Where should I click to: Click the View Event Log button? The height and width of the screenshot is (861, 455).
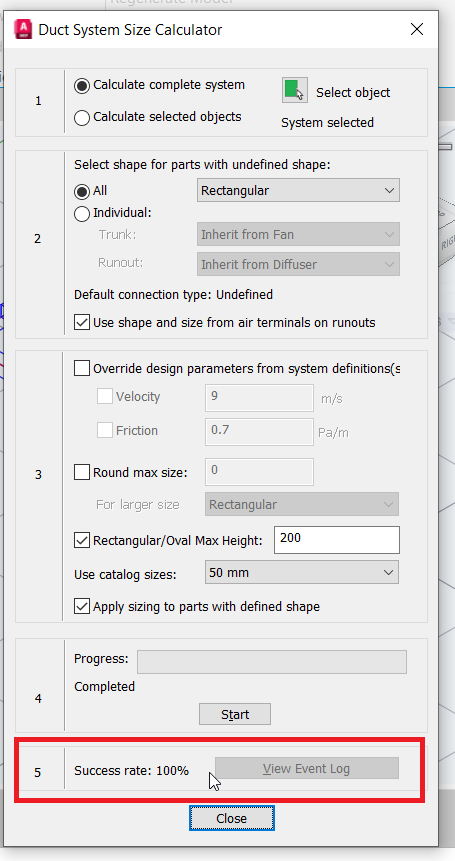[x=307, y=768]
